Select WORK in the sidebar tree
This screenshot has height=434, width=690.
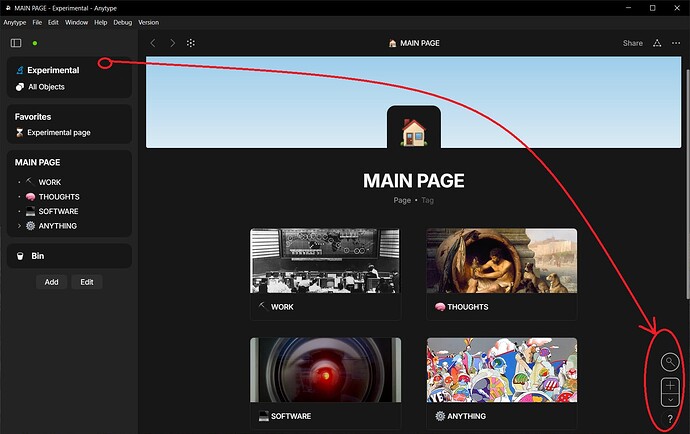click(50, 182)
